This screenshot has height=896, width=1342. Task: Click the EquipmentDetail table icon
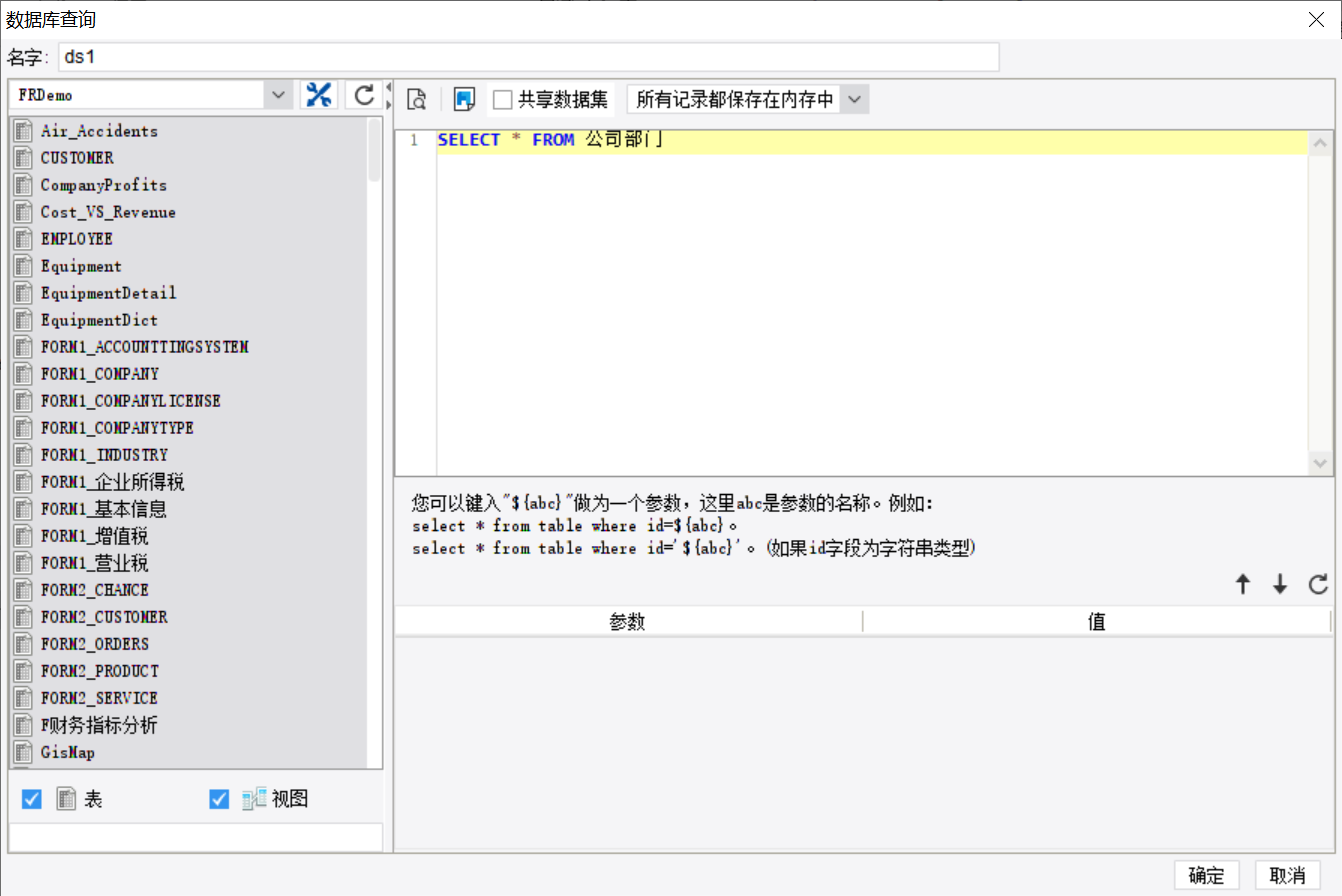tap(24, 293)
